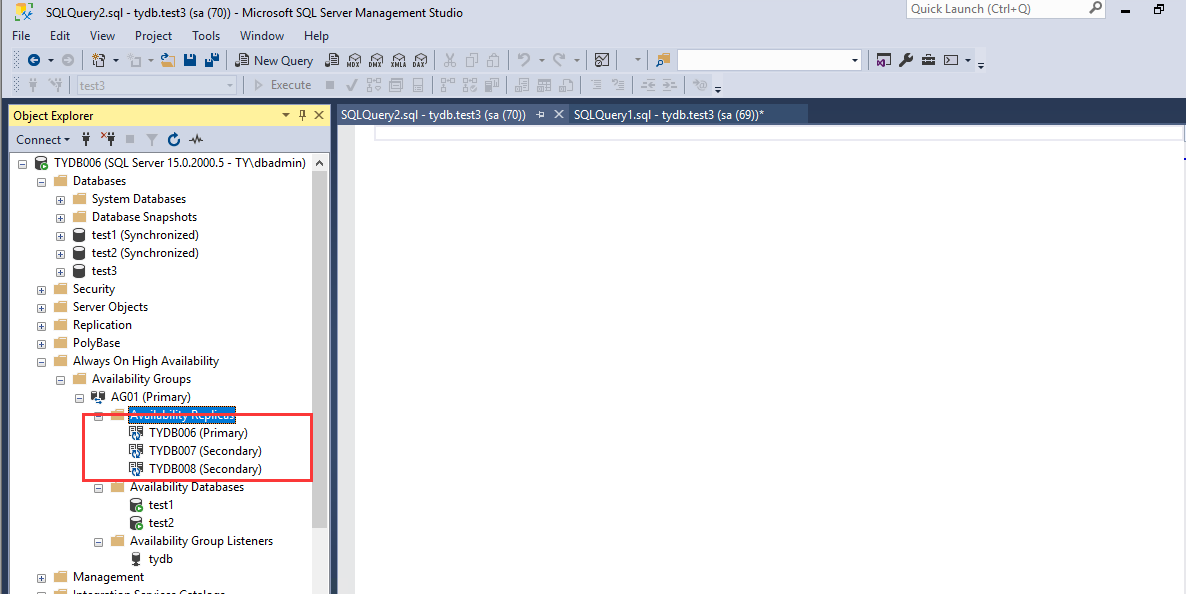Click the command window icon

pos(951,60)
